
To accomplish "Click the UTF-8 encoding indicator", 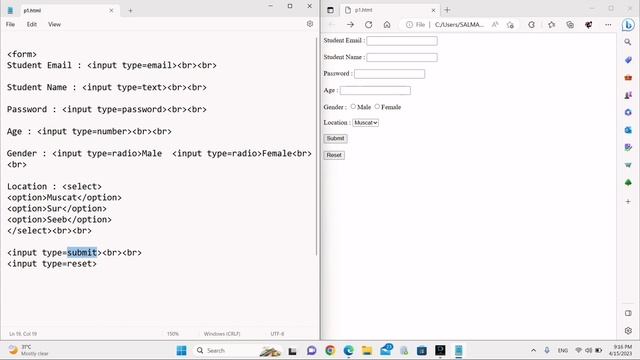I will click(277, 334).
